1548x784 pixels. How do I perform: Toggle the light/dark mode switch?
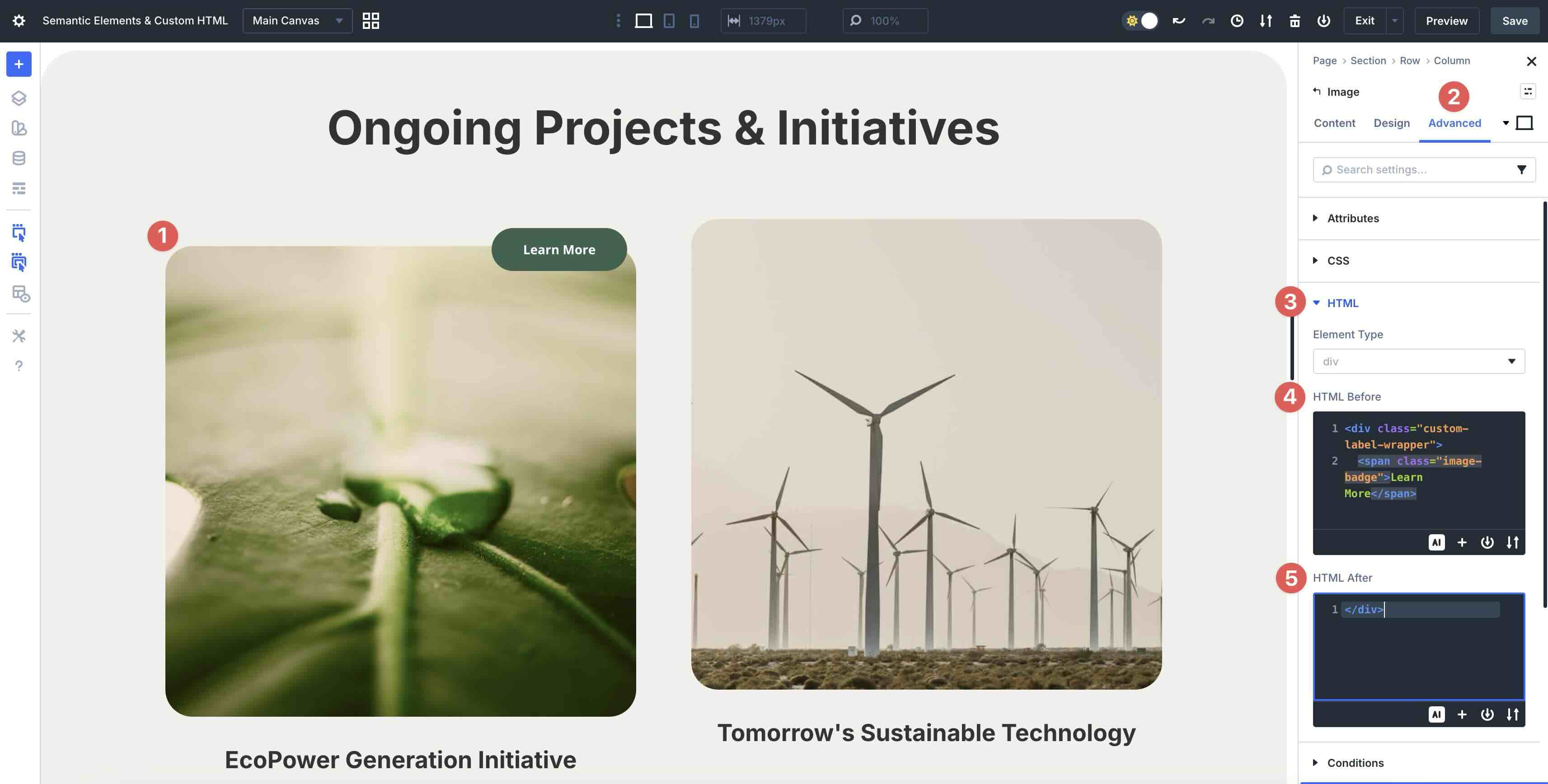coord(1140,21)
